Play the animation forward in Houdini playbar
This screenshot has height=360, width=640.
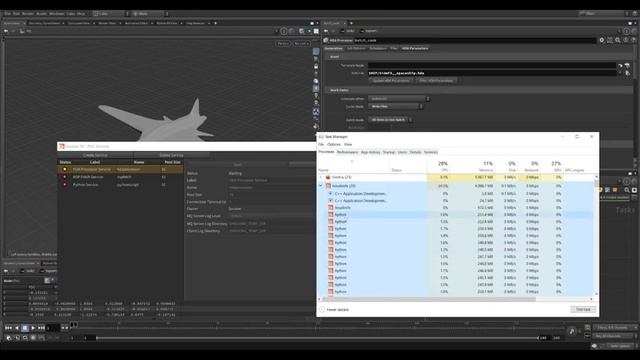click(33, 328)
